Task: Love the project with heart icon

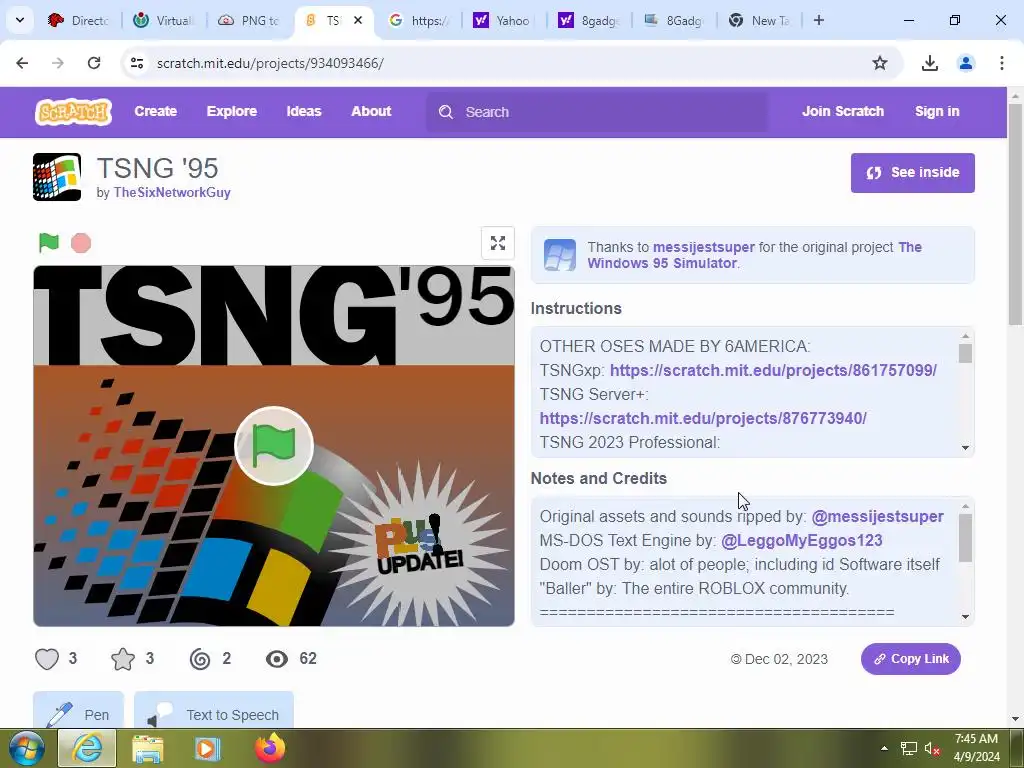Action: coord(47,659)
